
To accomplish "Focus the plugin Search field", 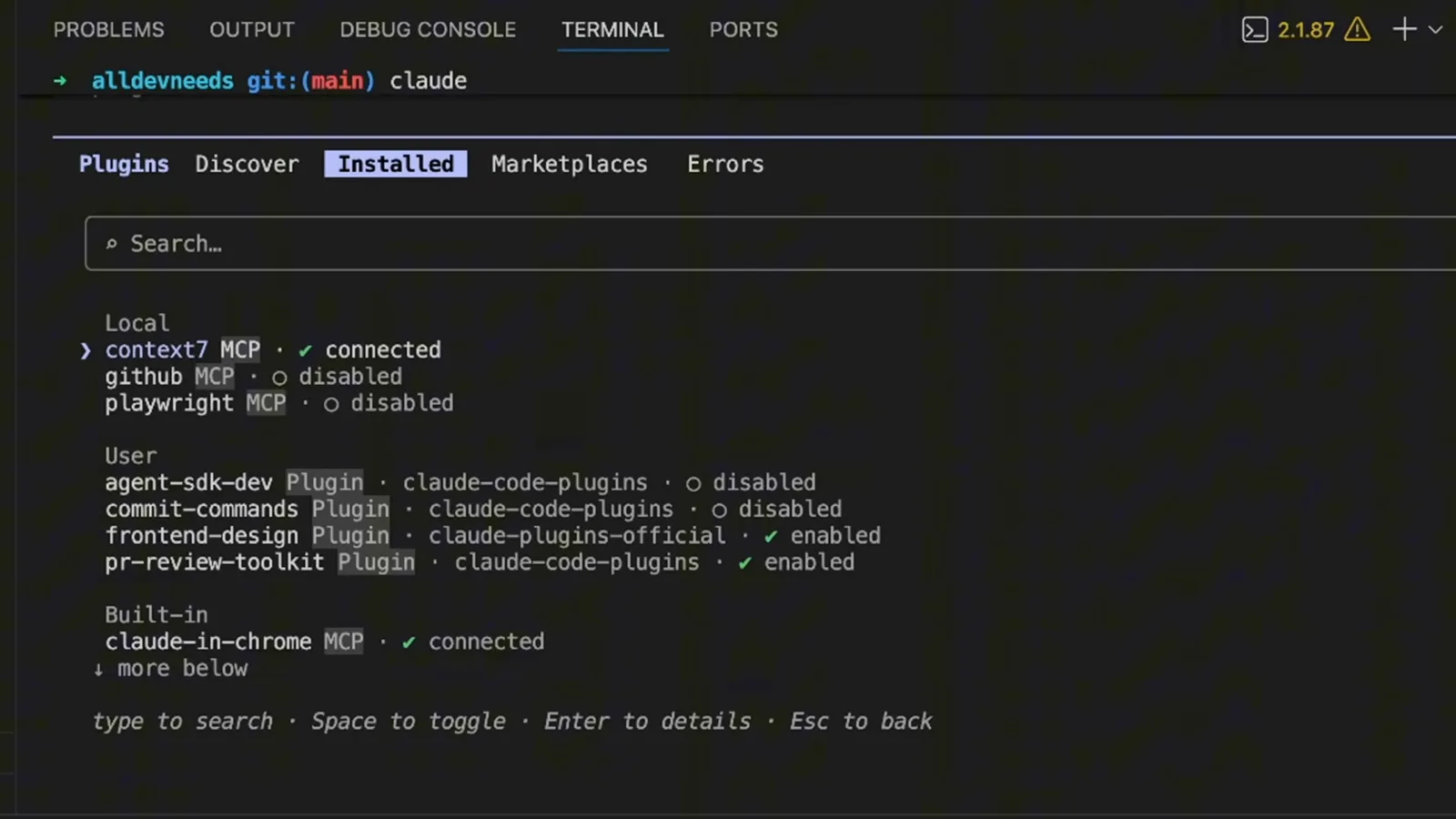I will click(770, 243).
